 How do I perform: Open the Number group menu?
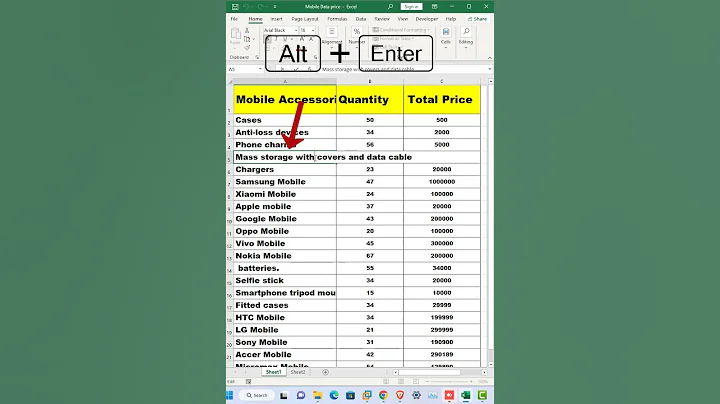click(x=357, y=36)
